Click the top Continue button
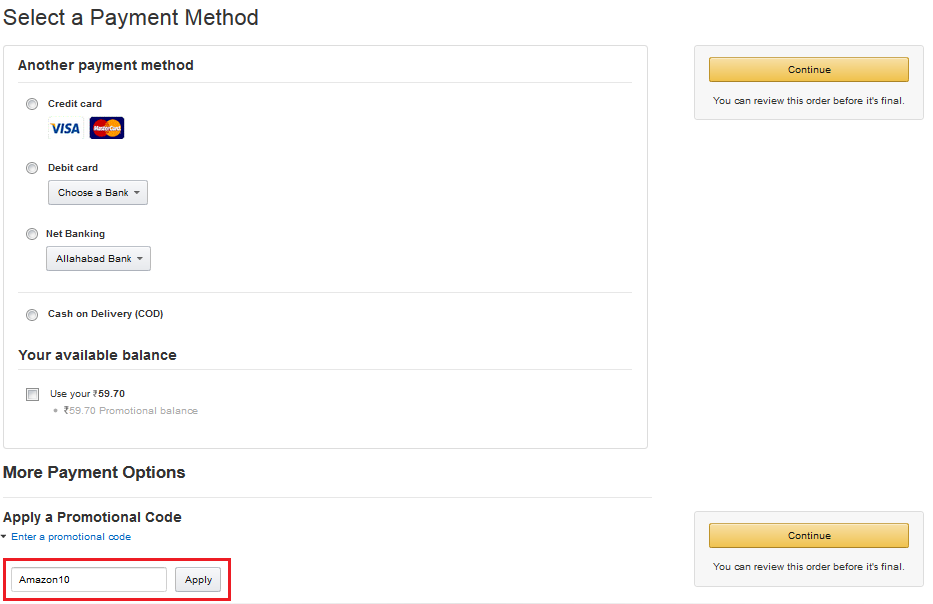This screenshot has height=604, width=933. (x=808, y=69)
